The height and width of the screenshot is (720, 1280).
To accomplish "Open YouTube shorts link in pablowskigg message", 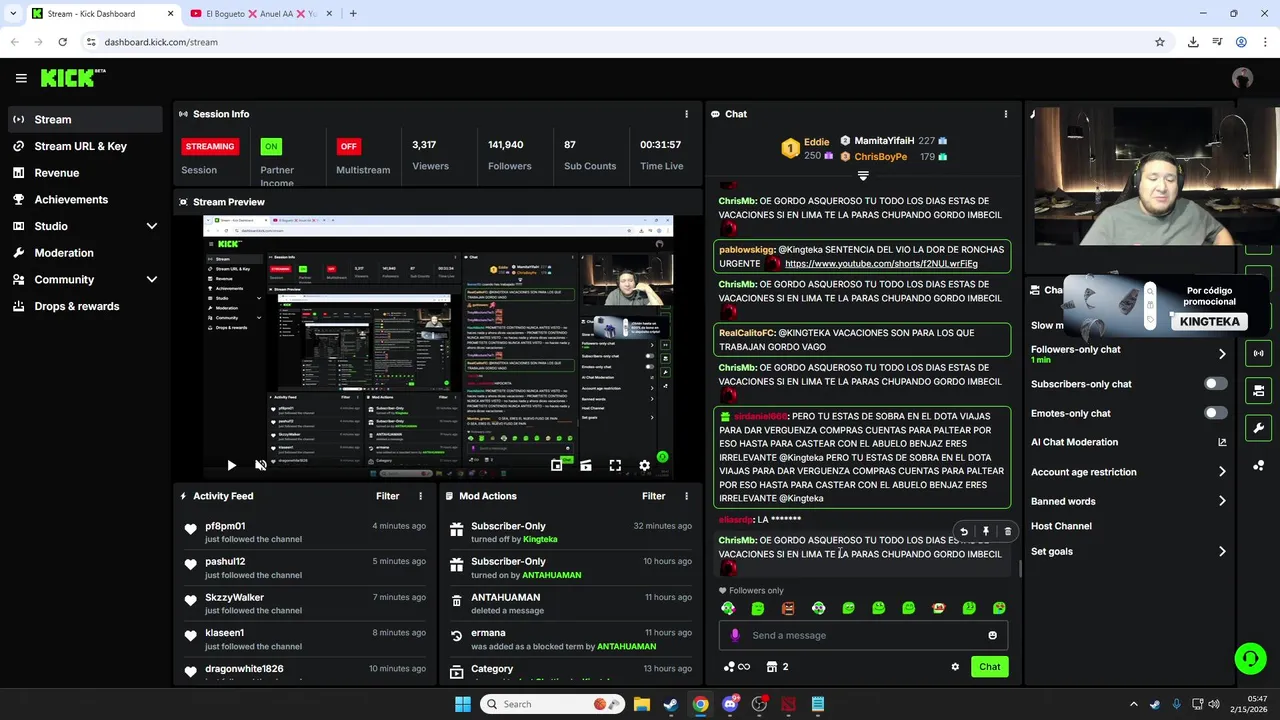I will [881, 264].
